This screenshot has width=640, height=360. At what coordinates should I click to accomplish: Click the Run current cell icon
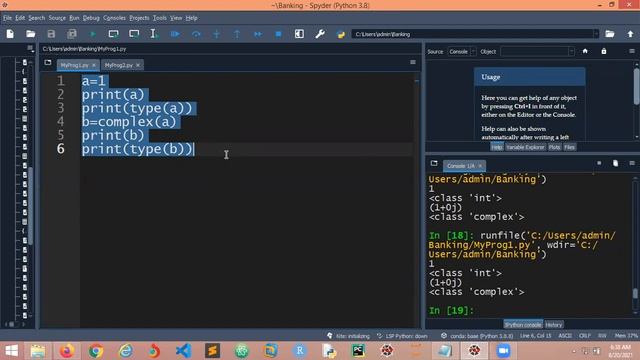click(x=113, y=34)
